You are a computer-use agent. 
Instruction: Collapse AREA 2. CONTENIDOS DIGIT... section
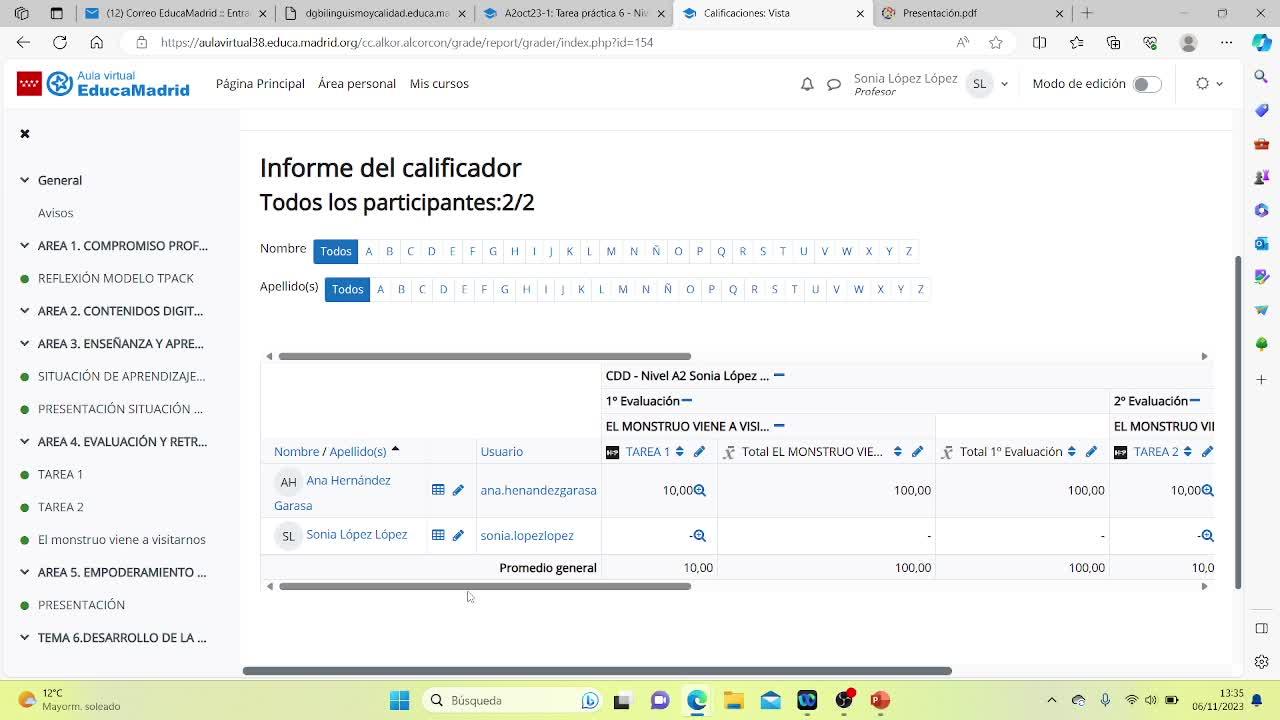pyautogui.click(x=25, y=311)
